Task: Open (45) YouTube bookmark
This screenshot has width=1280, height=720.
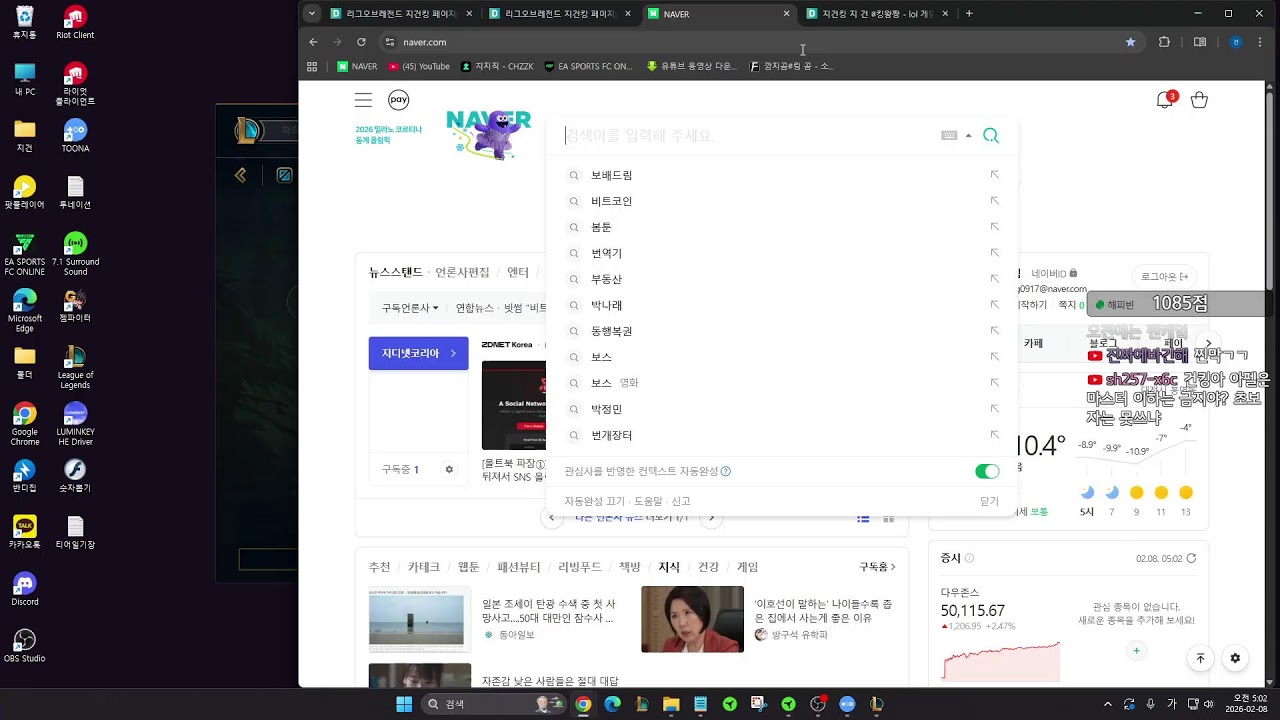Action: 419,67
